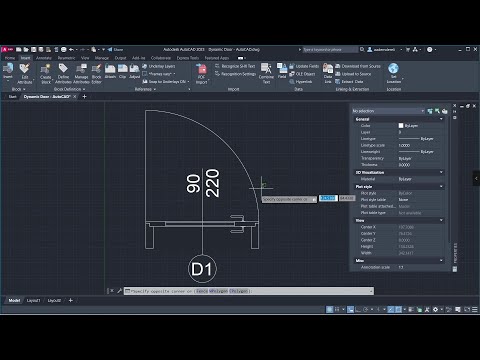Open the No selection dropdown in Properties
The width and height of the screenshot is (480, 360).
(388, 111)
